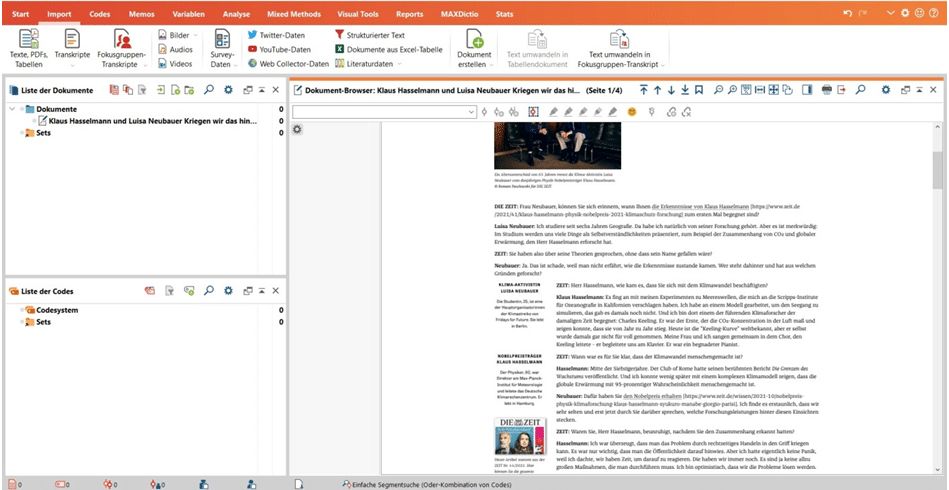Import Audios files
Screen dimensions: 949x490
tap(175, 50)
